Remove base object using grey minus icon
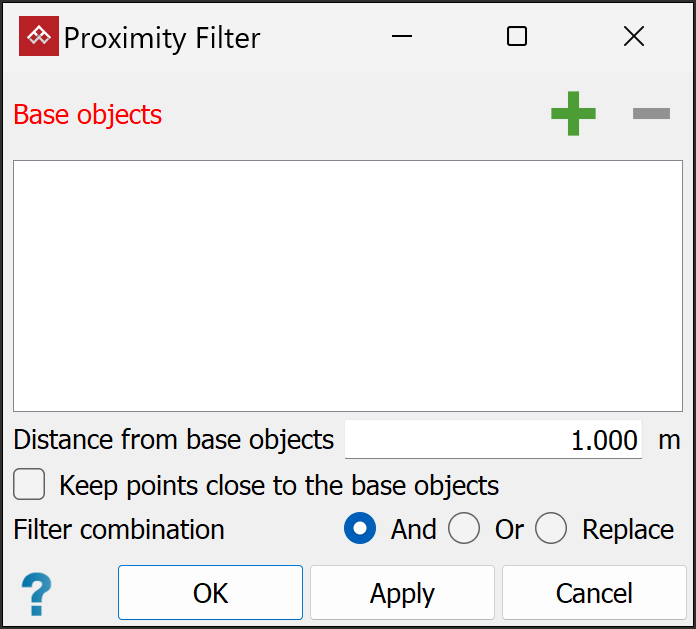 pos(651,114)
